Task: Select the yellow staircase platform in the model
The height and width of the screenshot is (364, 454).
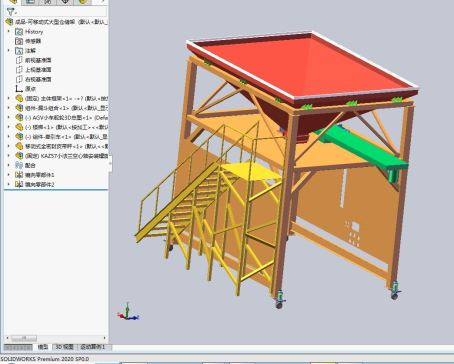Action: pyautogui.click(x=252, y=171)
